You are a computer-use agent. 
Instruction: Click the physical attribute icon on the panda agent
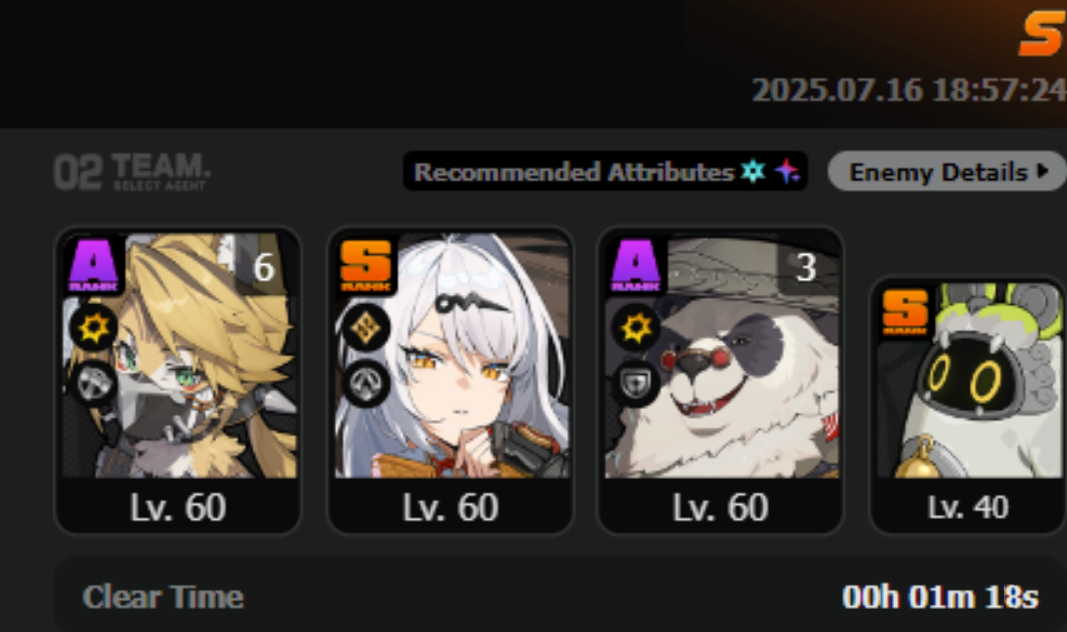coord(636,328)
